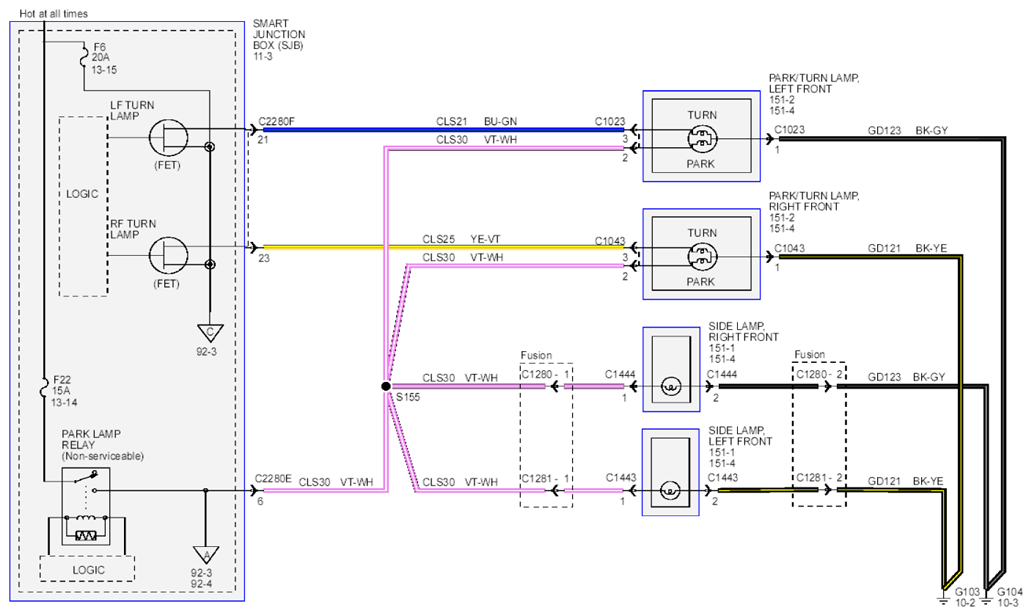Select the left front park/turn lamp bulb symbol
1033x616 pixels.
click(x=702, y=139)
